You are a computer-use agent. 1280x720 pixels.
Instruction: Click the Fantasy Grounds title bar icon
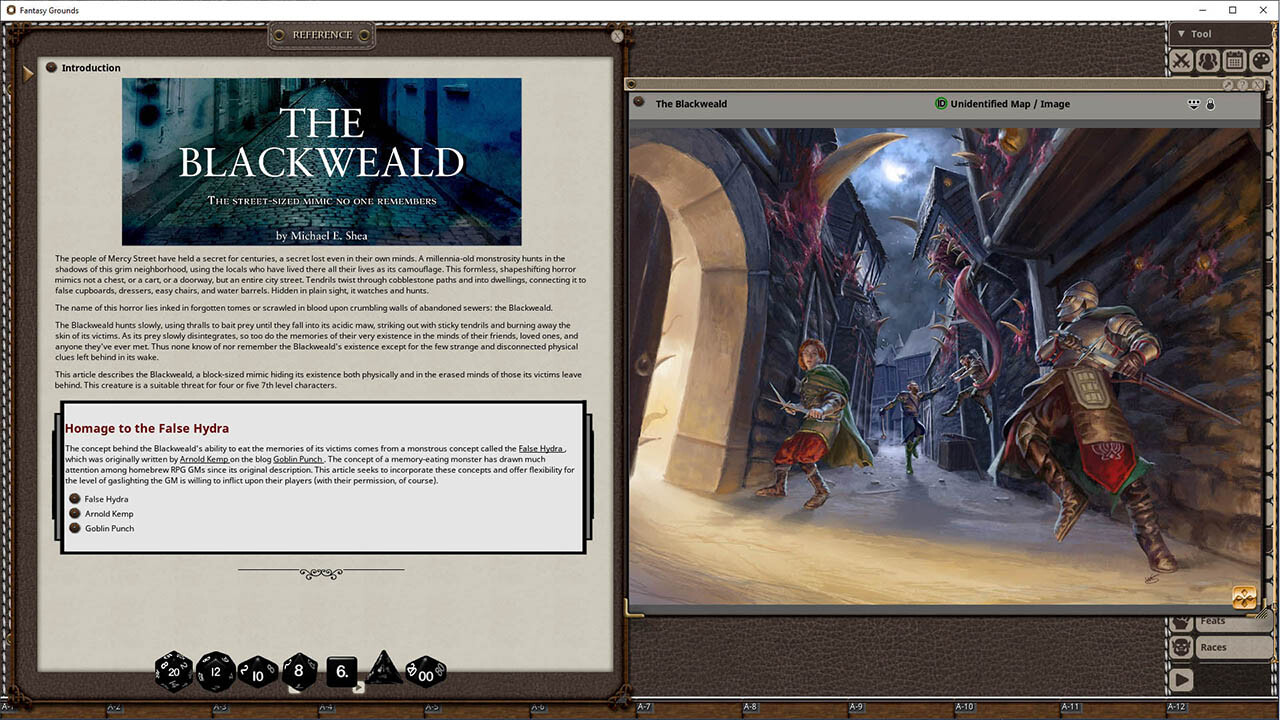coord(9,9)
